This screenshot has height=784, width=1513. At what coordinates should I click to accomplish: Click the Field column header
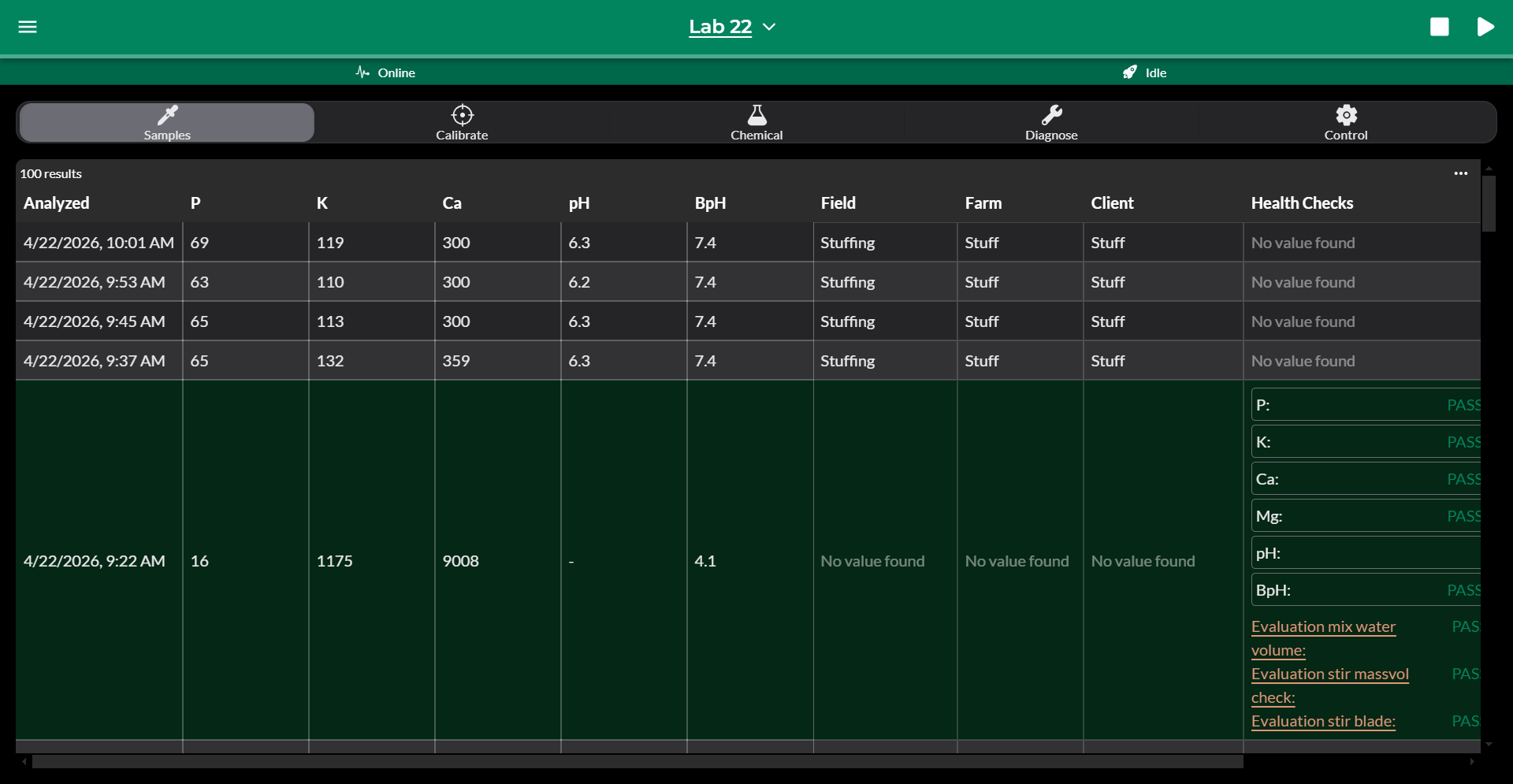point(838,203)
